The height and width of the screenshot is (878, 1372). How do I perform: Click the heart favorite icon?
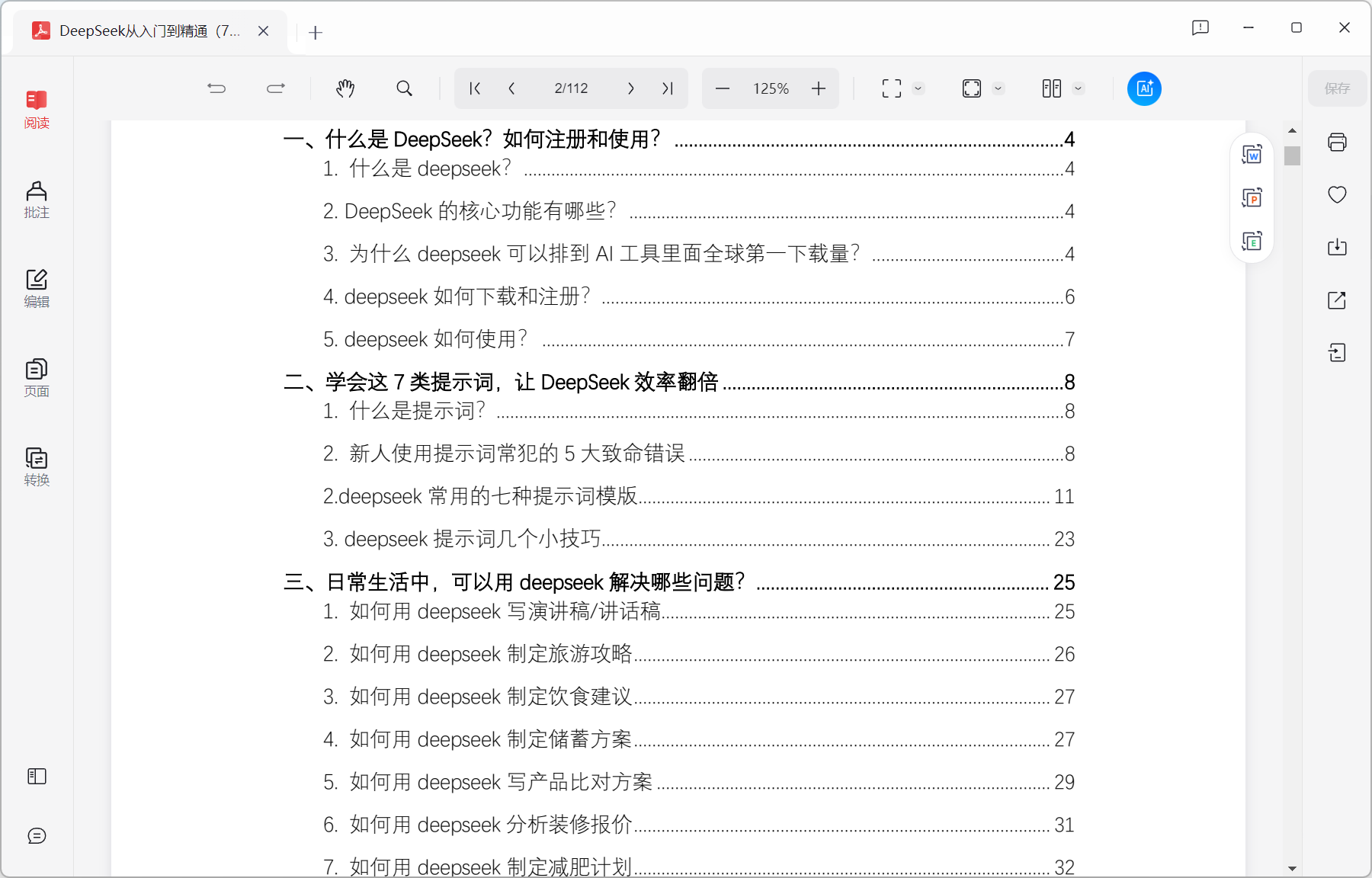[1337, 194]
